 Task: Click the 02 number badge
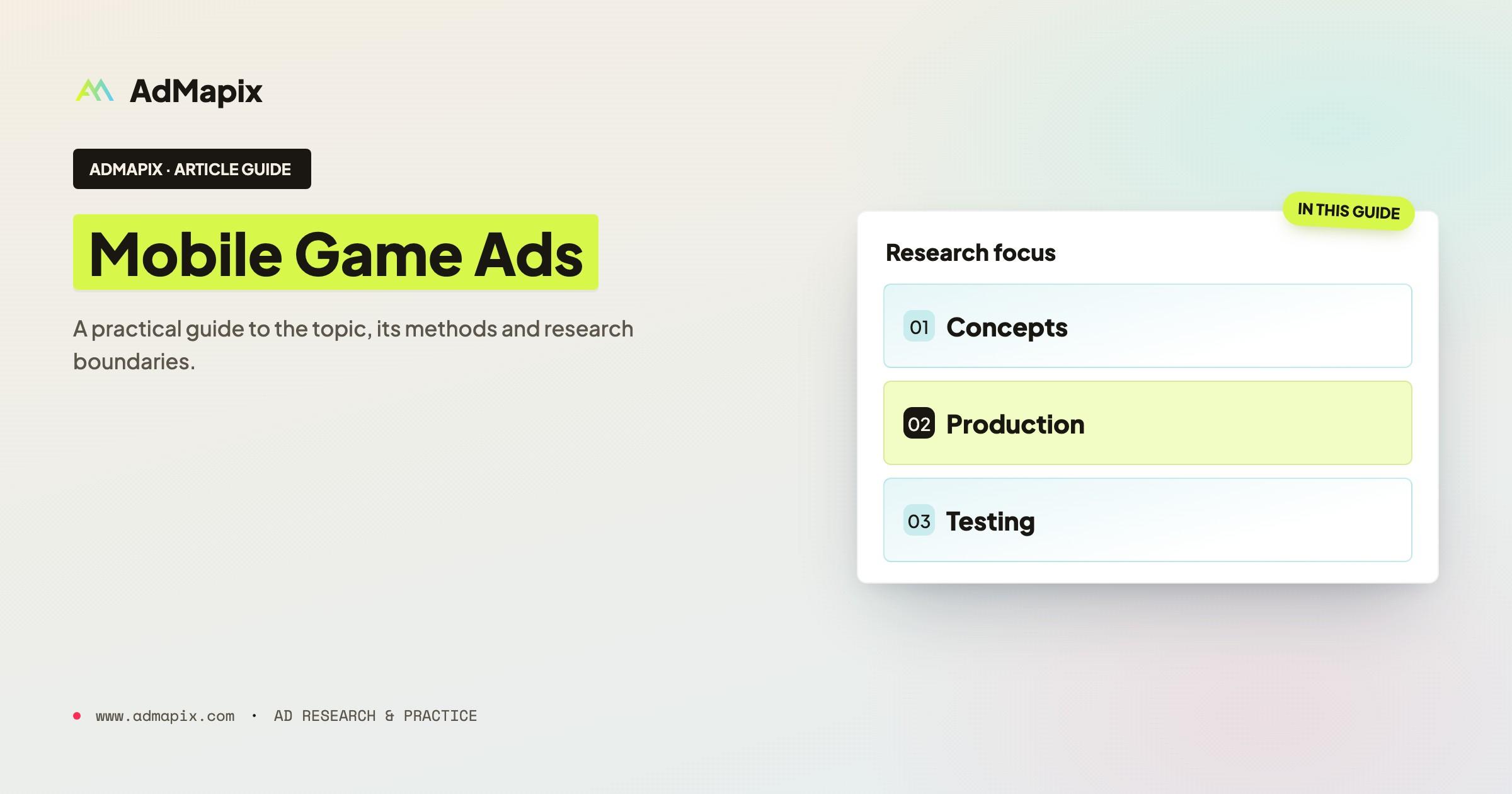pyautogui.click(x=919, y=423)
